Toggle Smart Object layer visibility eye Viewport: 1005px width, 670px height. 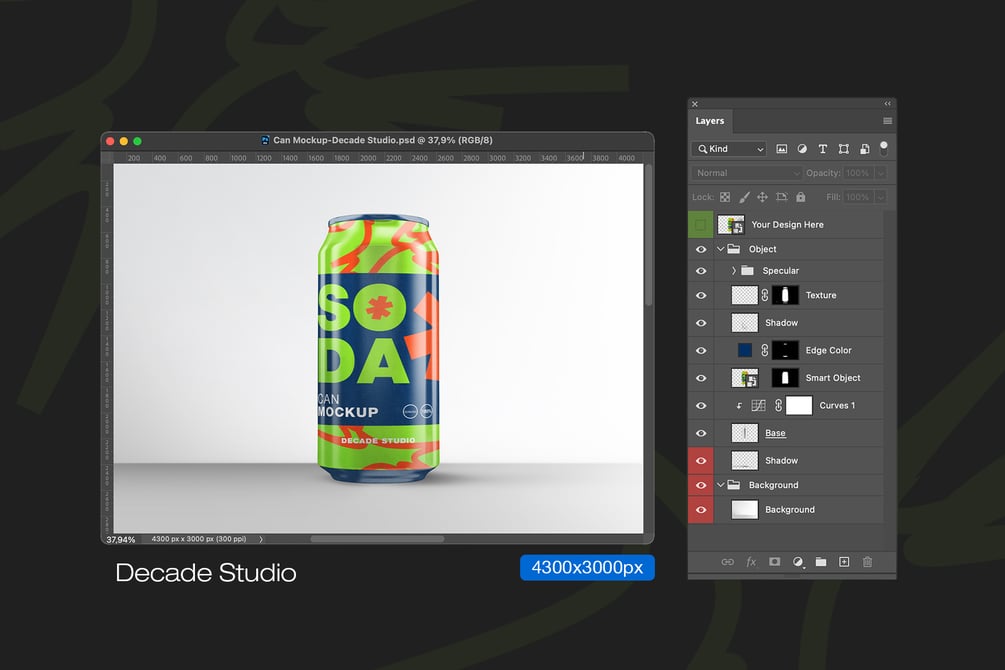click(701, 378)
